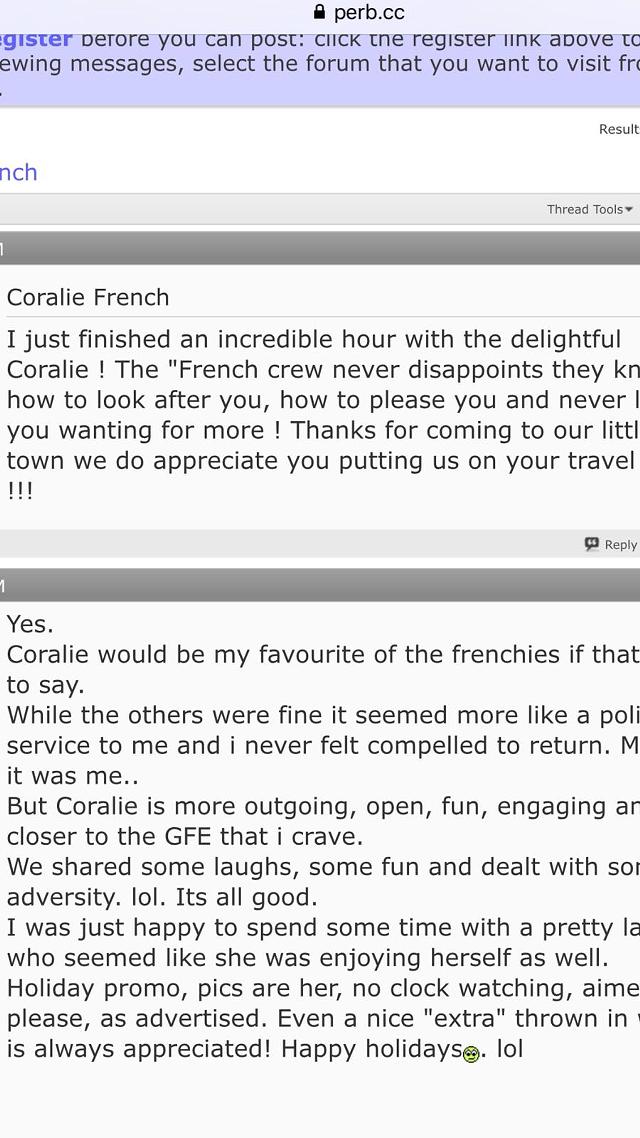Open the Thread Tools dropdown menu
The height and width of the screenshot is (1138, 640).
[590, 209]
